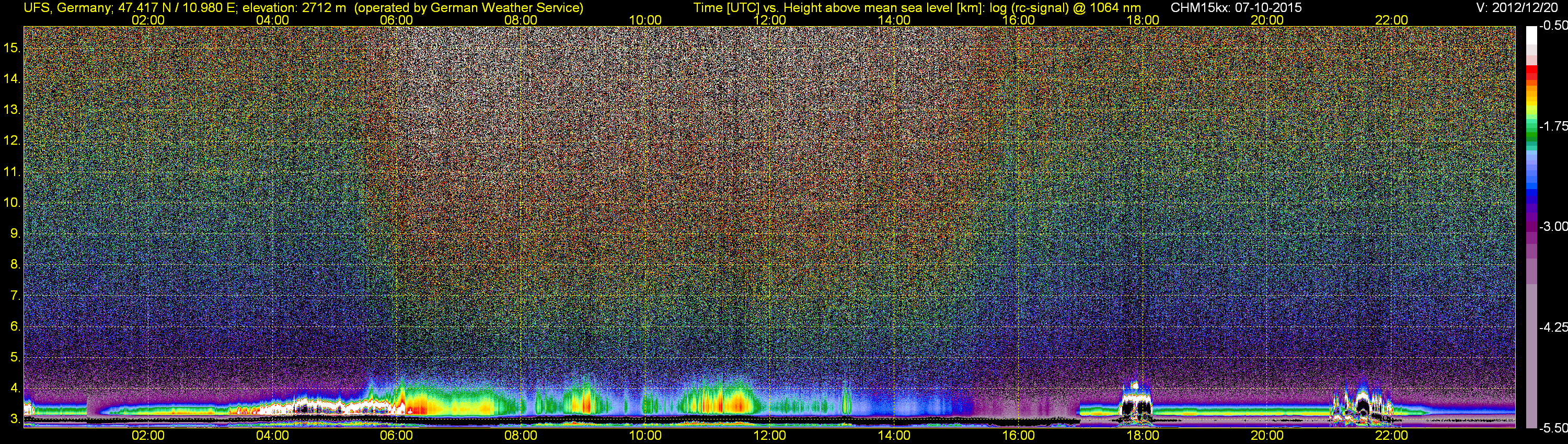Click the 22:00 label on the top time axis
Viewport: 1568px width, 444px height.
pyautogui.click(x=1391, y=20)
